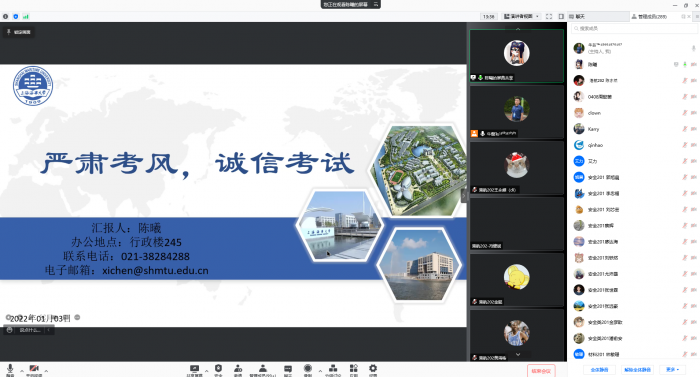This screenshot has width=700, height=377.
Task: Open settings gear in bottom toolbar
Action: 373,369
